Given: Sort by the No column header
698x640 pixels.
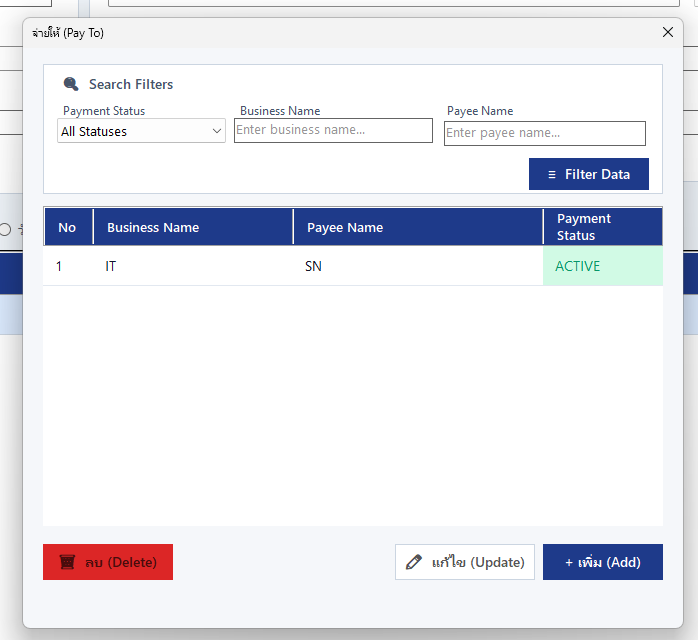Looking at the screenshot, I should [x=68, y=227].
